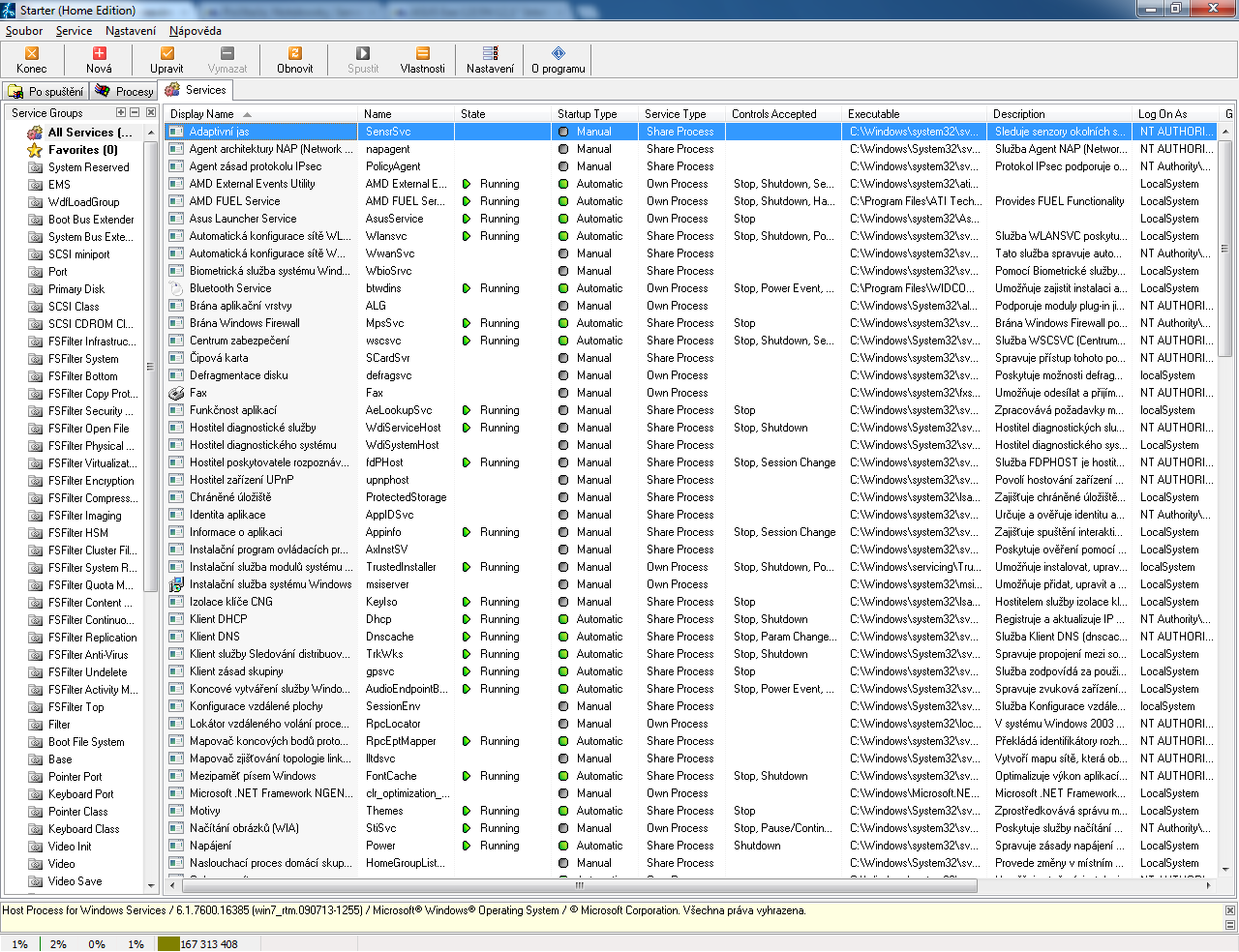
Task: Switch to the Procesy tab
Action: tap(125, 91)
